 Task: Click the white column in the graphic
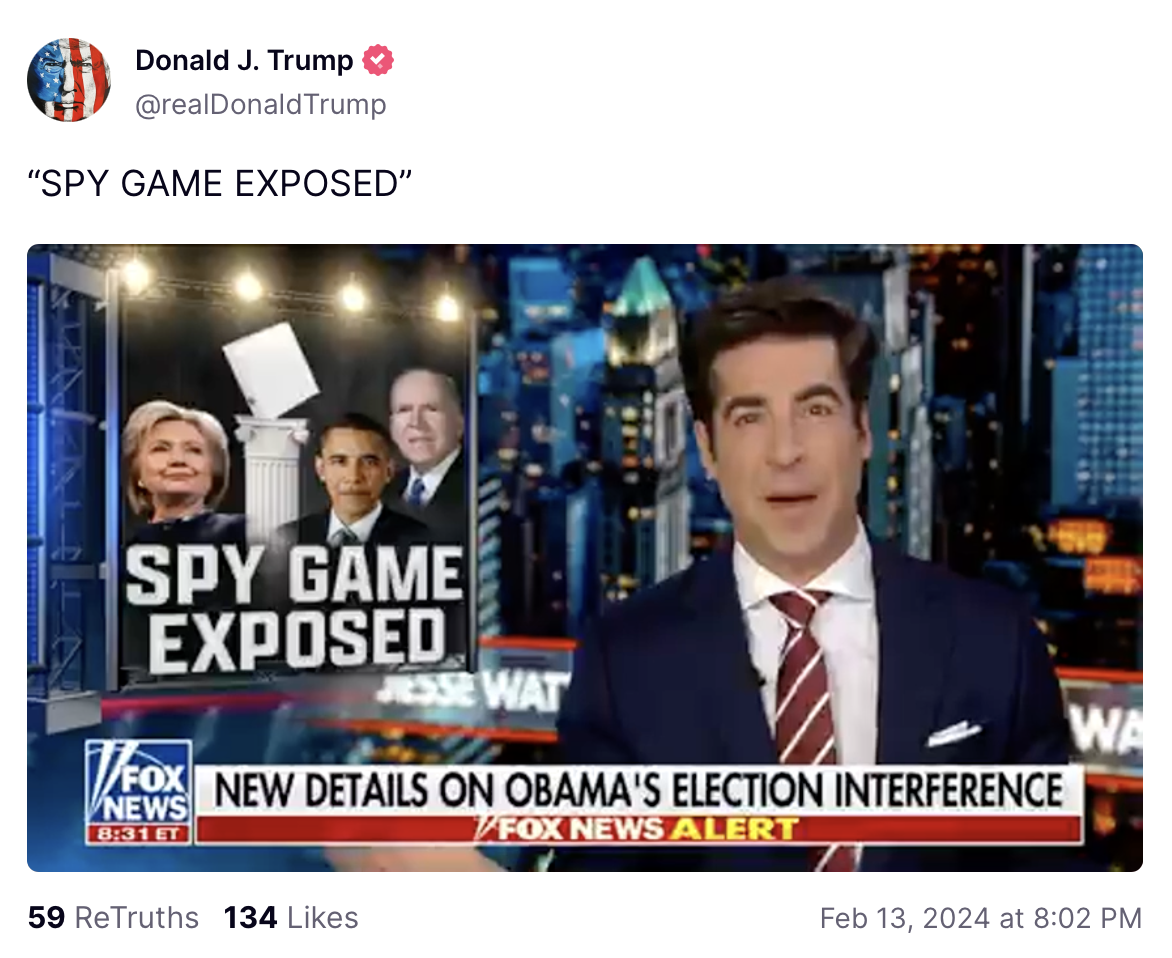tap(272, 472)
